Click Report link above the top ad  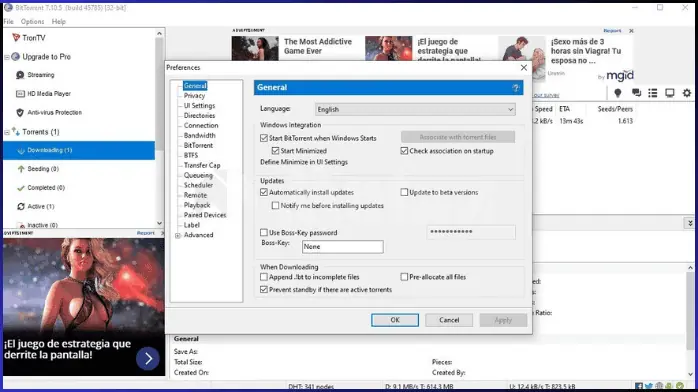(x=612, y=31)
